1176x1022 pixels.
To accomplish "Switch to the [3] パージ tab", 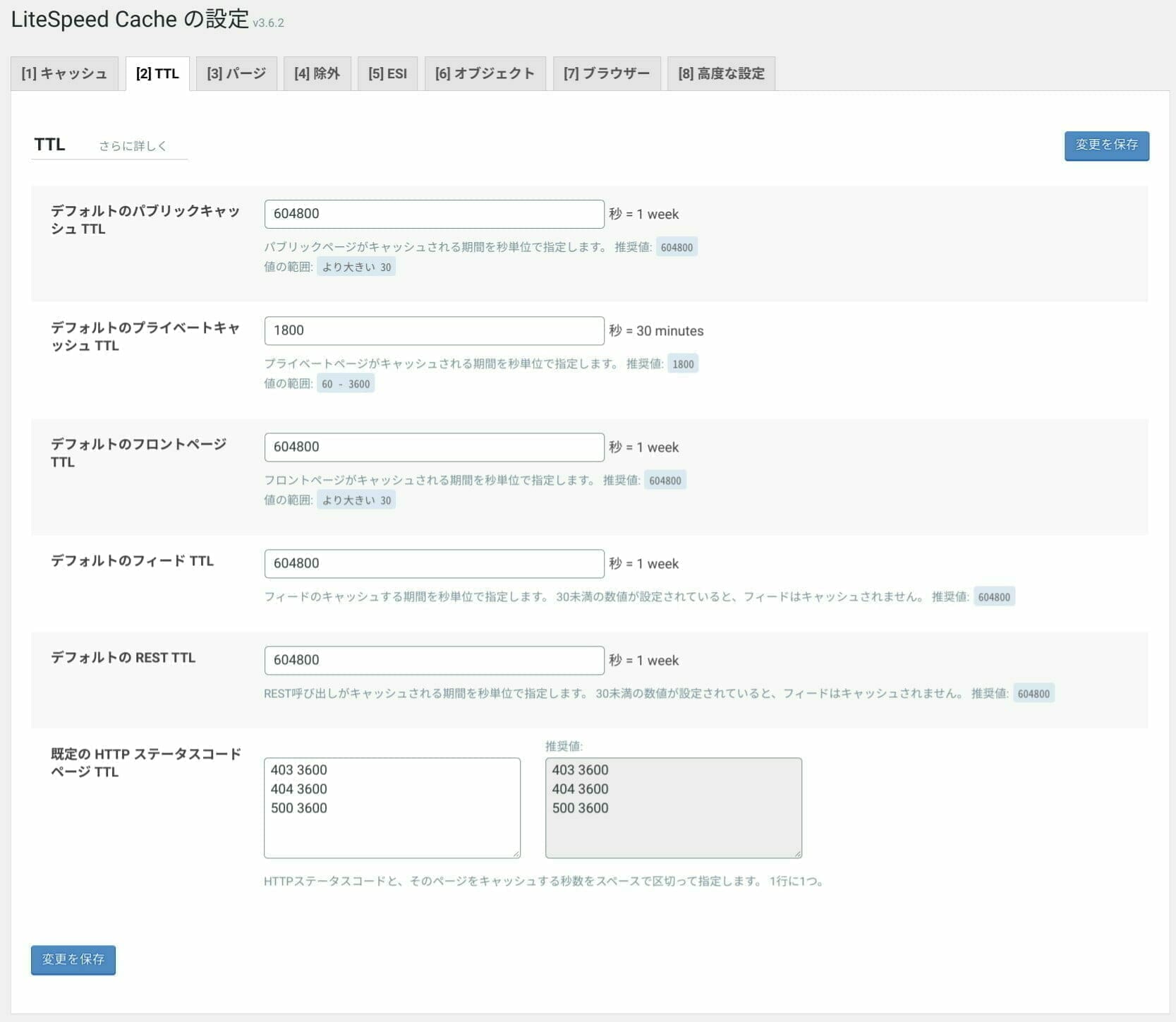I will pyautogui.click(x=236, y=73).
